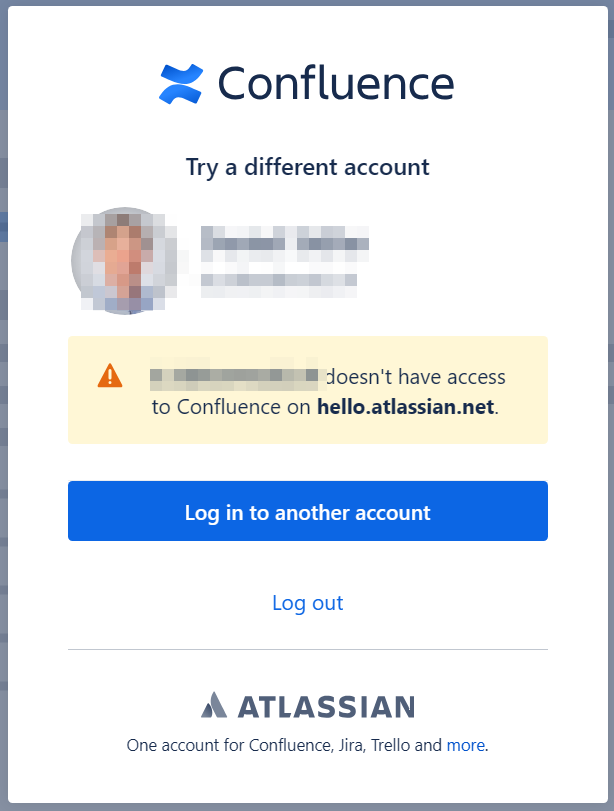Click the horizontal divider above Atlassian logo
Screen dimensions: 614x811
click(x=308, y=649)
